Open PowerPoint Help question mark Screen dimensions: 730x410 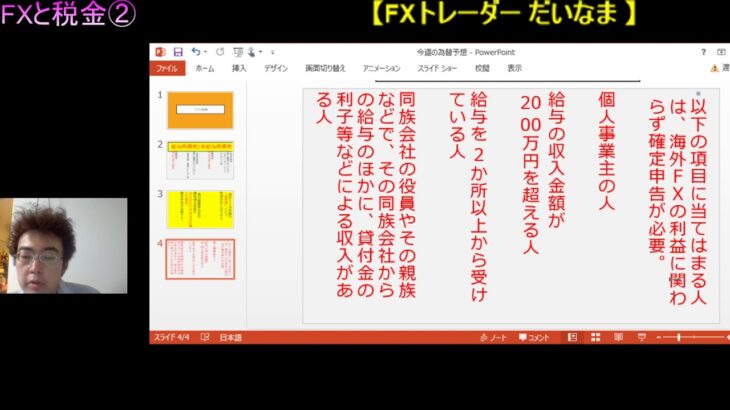tap(704, 52)
